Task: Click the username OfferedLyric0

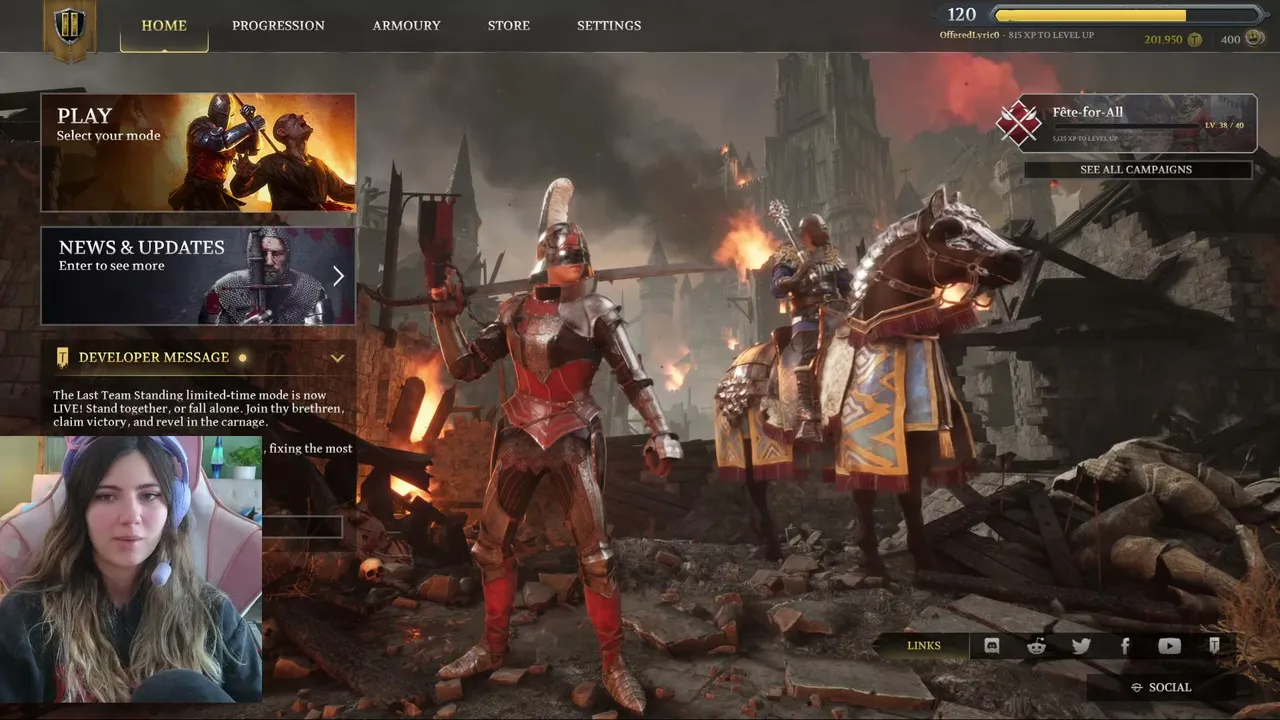Action: (x=970, y=36)
